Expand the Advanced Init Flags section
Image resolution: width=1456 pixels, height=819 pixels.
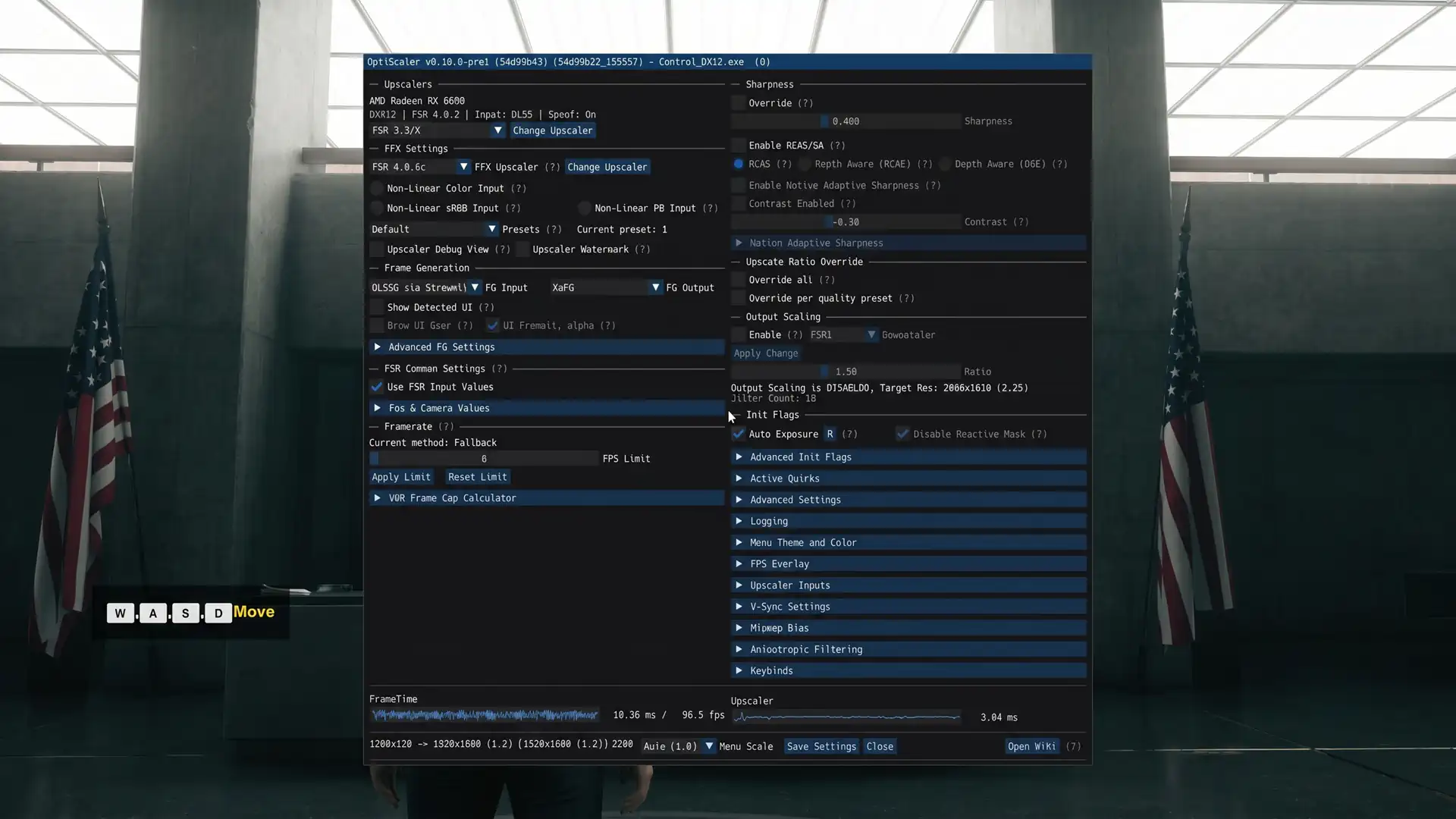pos(908,457)
